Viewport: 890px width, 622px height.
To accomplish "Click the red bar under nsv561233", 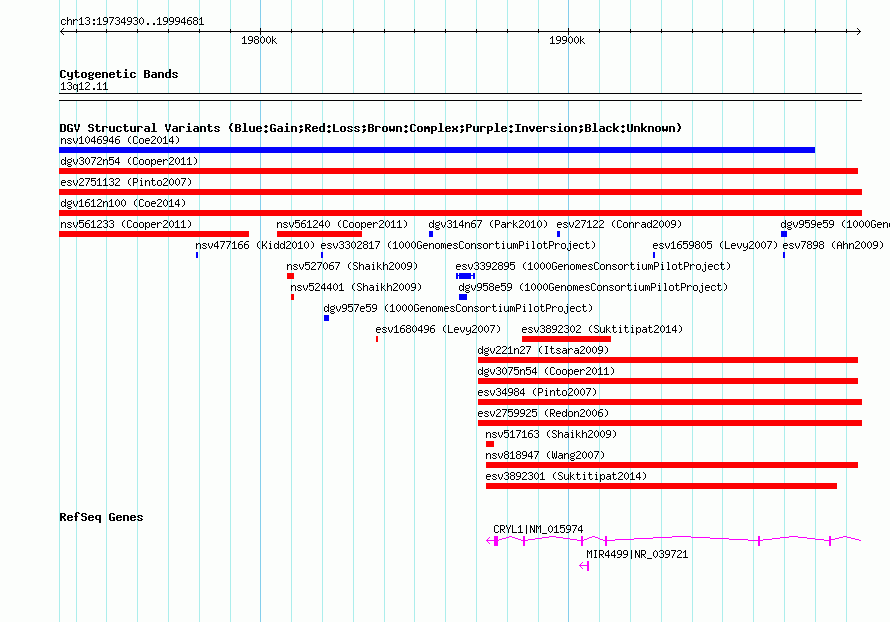I will 154,234.
